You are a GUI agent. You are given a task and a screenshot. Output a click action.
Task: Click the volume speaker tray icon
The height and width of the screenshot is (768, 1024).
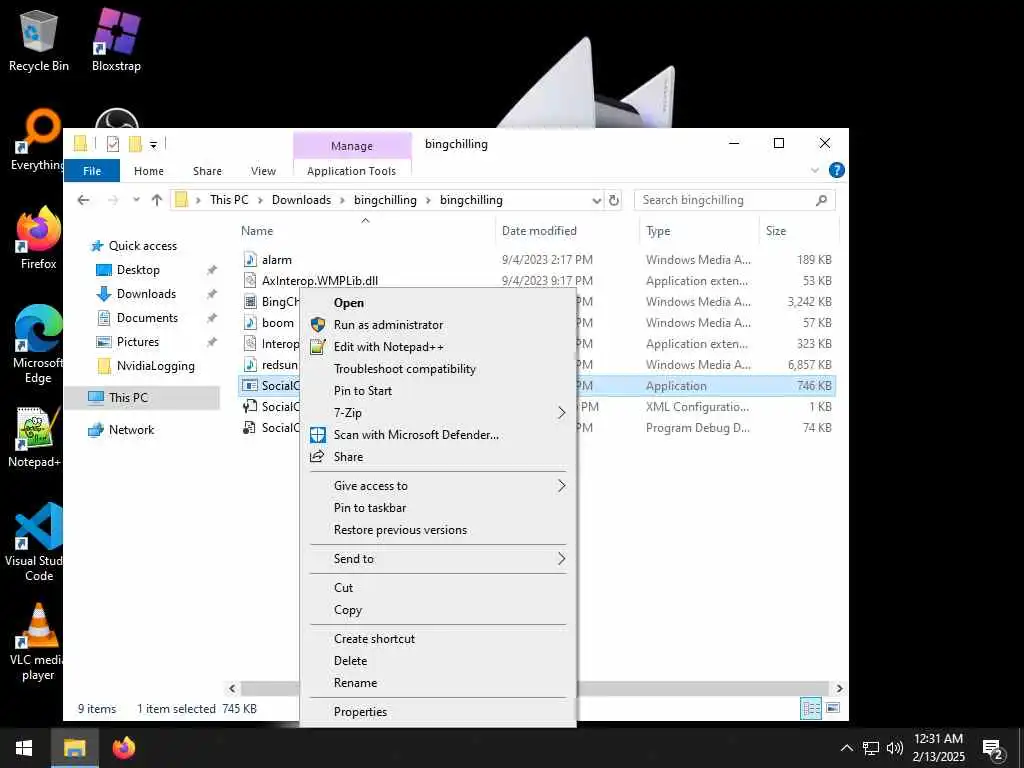tap(895, 748)
